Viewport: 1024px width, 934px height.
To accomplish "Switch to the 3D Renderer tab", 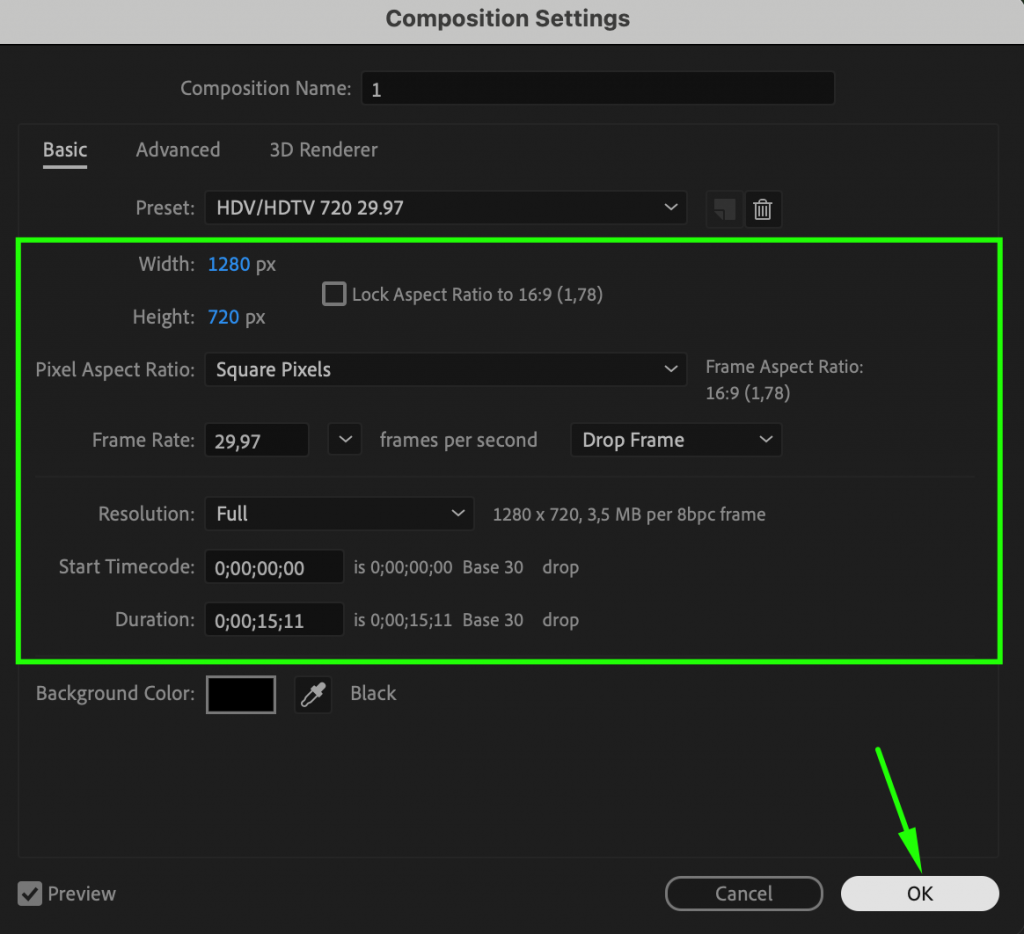I will coord(323,149).
